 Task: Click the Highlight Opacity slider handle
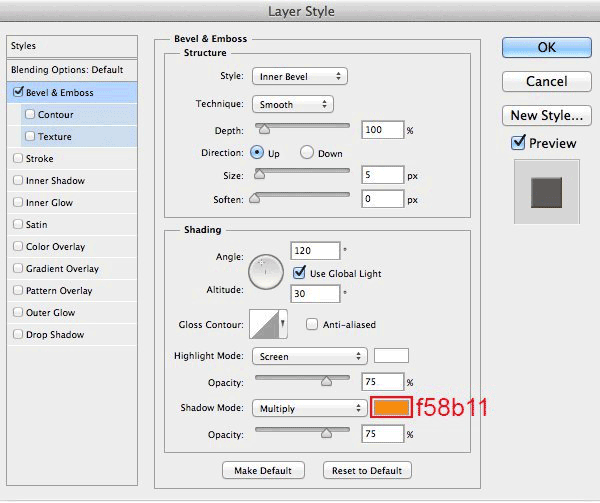click(x=326, y=381)
